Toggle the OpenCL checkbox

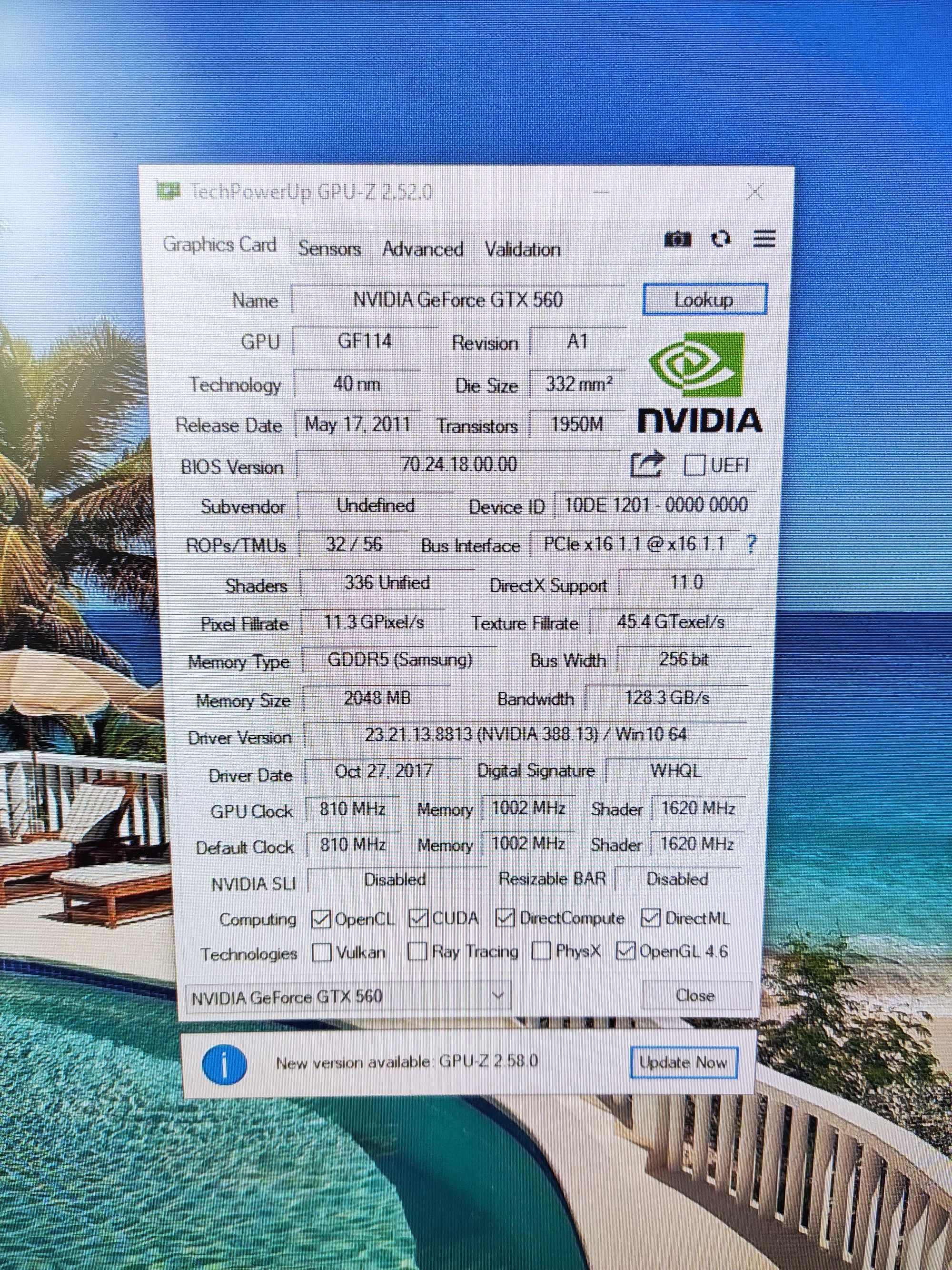click(320, 920)
